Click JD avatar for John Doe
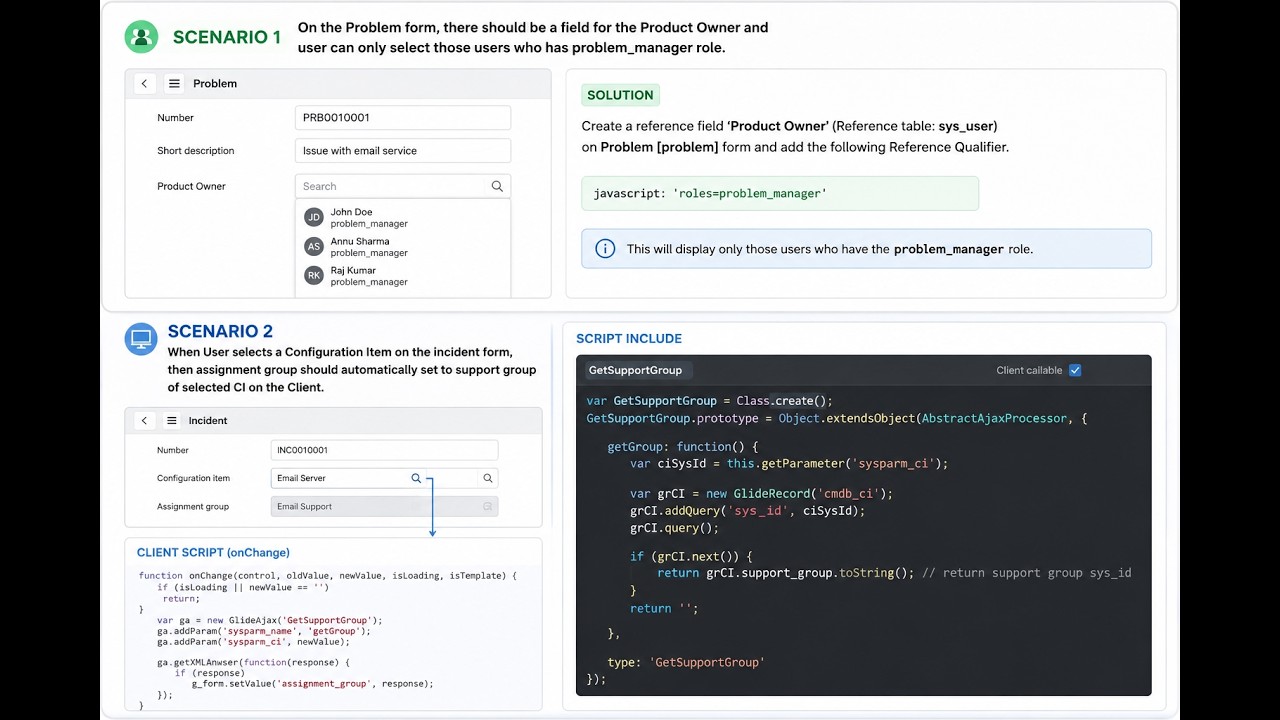The image size is (1280, 720). click(x=314, y=217)
